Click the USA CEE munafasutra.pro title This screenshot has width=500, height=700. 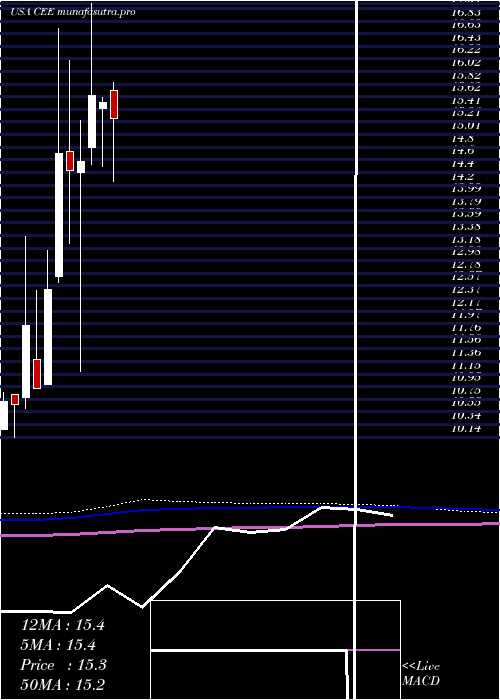[x=73, y=12]
